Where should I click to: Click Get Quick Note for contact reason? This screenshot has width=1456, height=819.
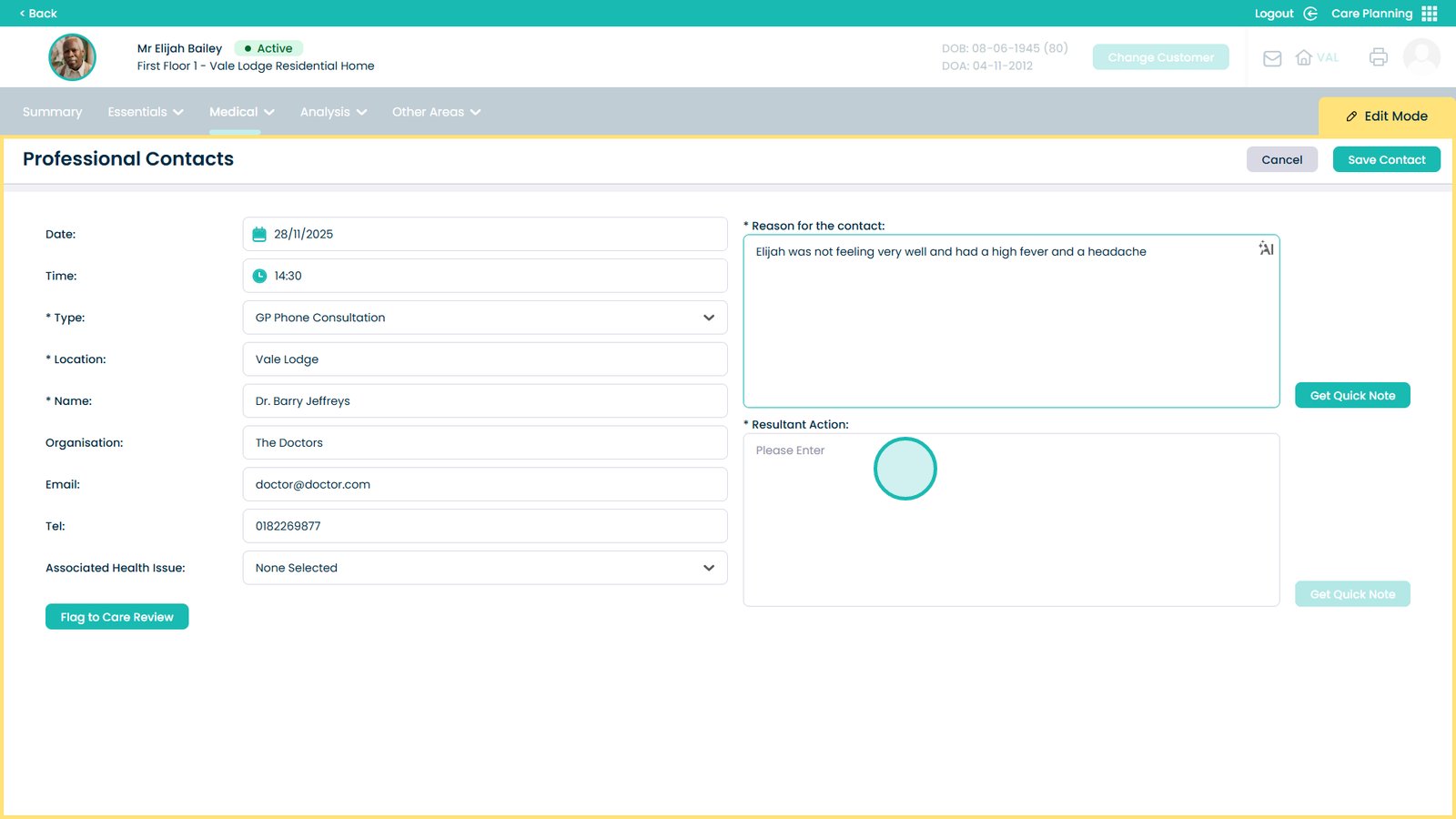pos(1351,396)
